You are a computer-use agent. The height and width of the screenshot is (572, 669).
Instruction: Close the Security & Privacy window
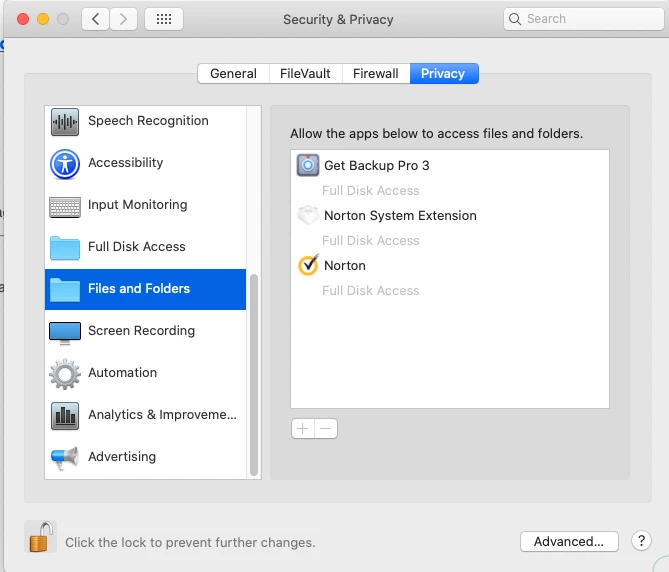point(23,19)
